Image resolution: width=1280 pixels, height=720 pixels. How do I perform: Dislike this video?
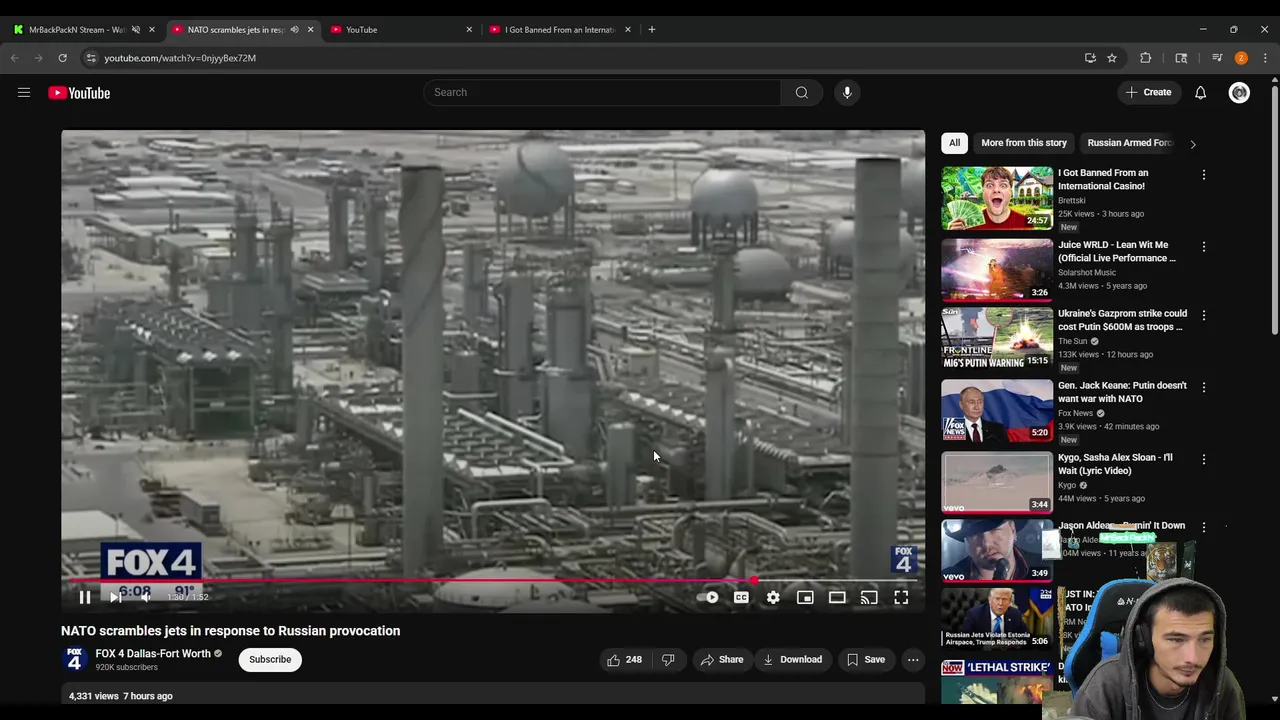(668, 660)
